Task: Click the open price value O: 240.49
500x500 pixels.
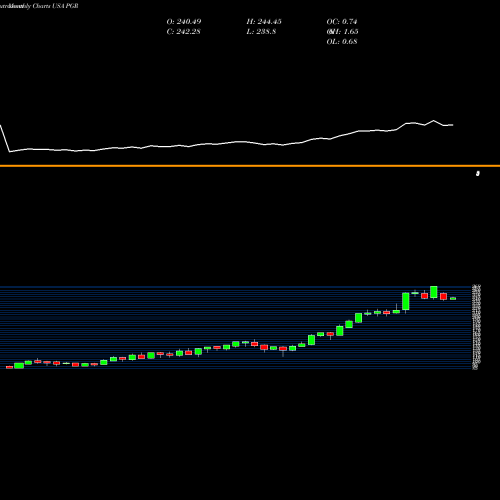Action: click(184, 22)
